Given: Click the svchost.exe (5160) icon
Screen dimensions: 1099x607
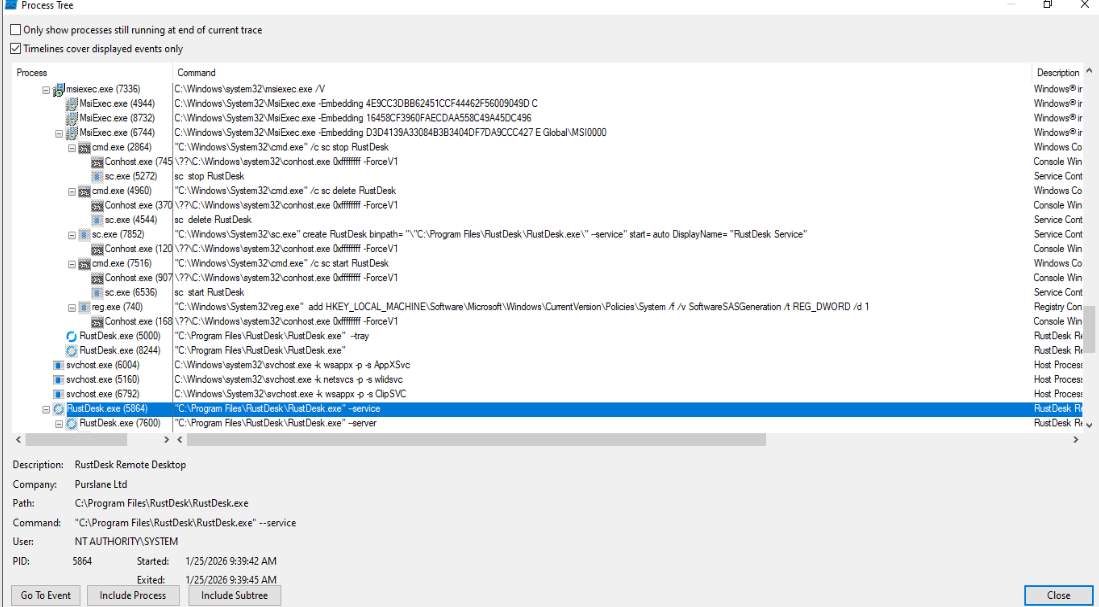Looking at the screenshot, I should pyautogui.click(x=59, y=379).
